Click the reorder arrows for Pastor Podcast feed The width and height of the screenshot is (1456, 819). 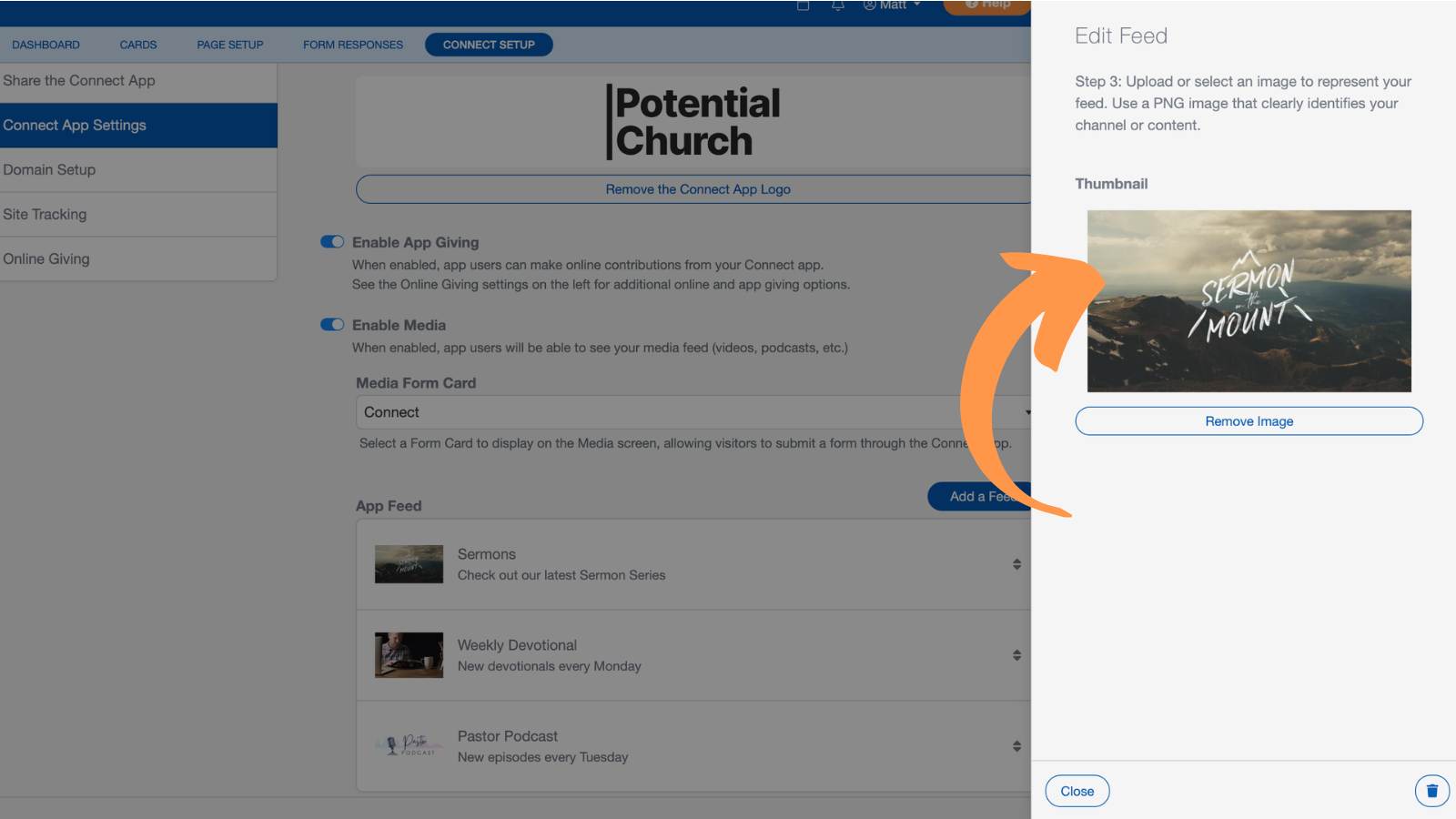(x=1016, y=746)
